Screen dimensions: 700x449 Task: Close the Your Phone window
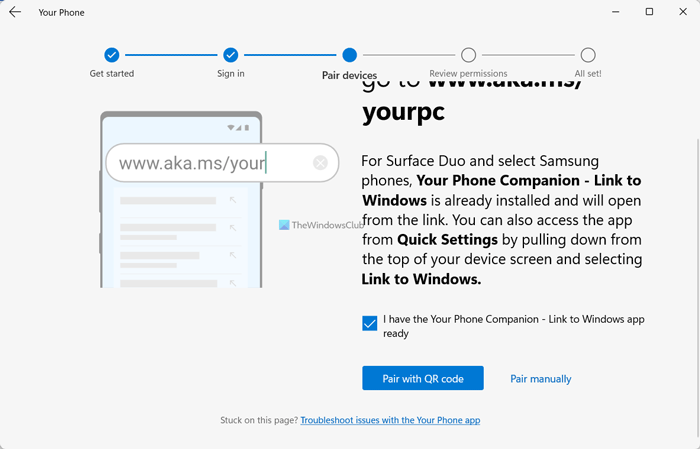tap(683, 12)
